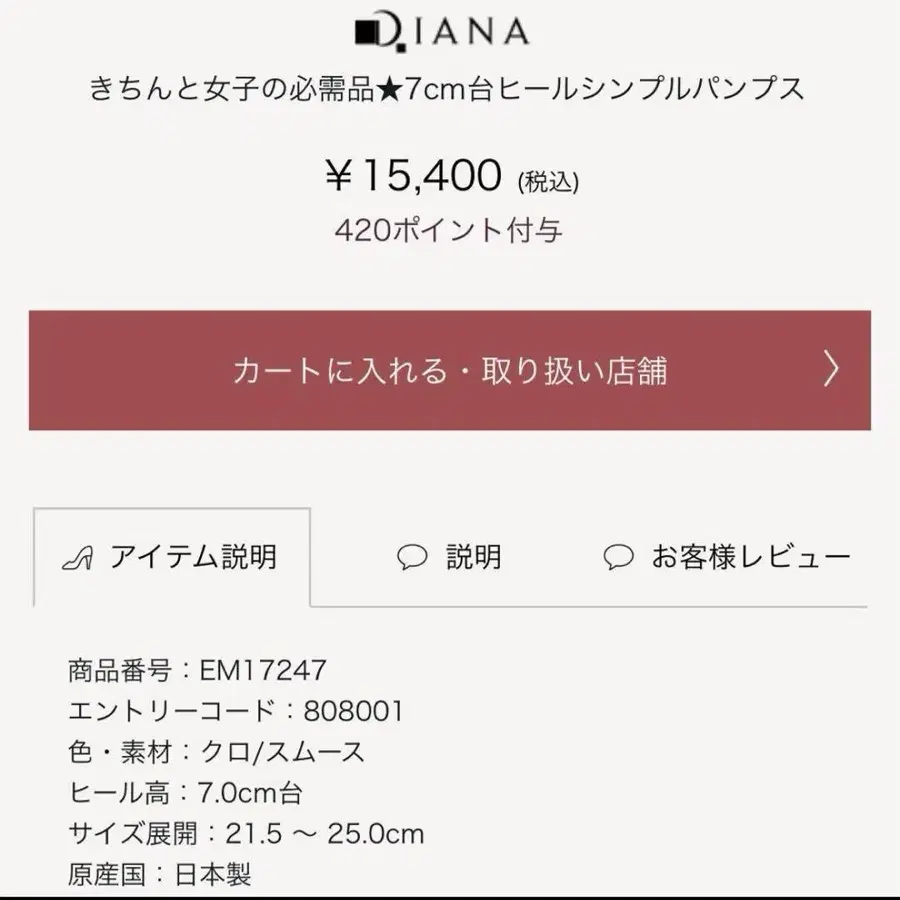Click the (税込) tax label
The height and width of the screenshot is (900, 900).
pos(548,182)
